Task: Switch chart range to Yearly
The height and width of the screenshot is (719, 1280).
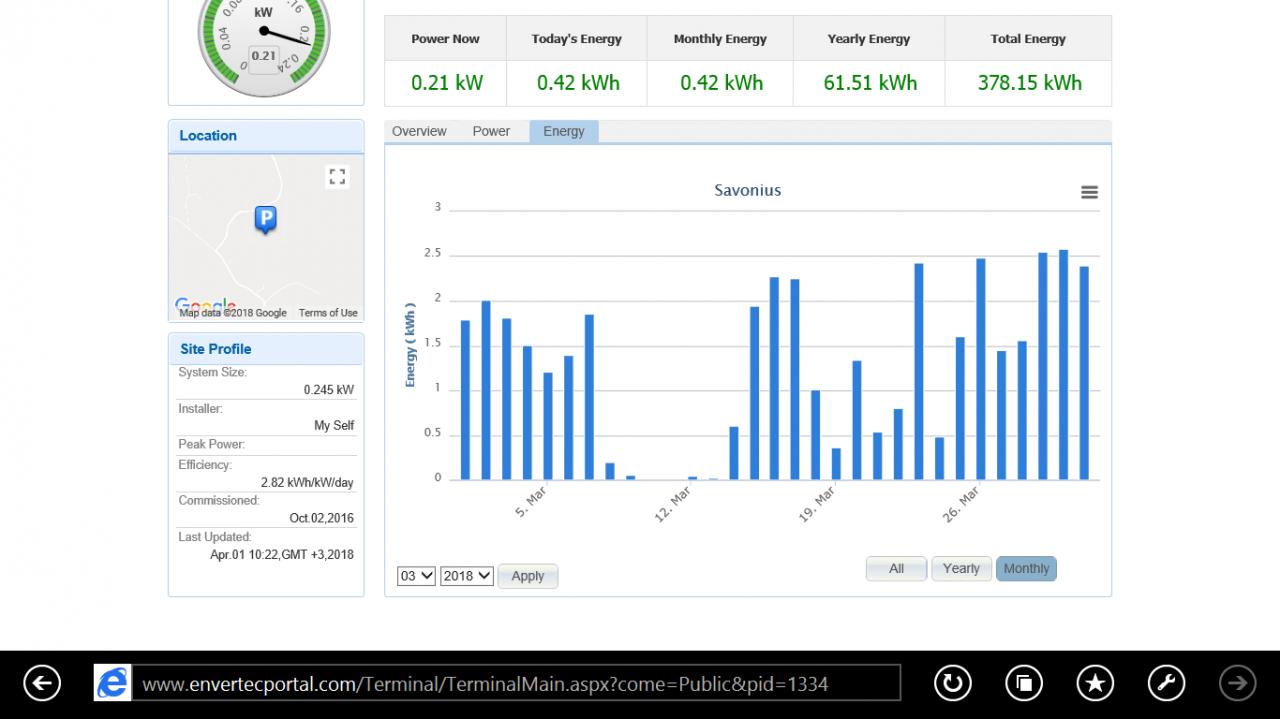Action: [x=961, y=569]
